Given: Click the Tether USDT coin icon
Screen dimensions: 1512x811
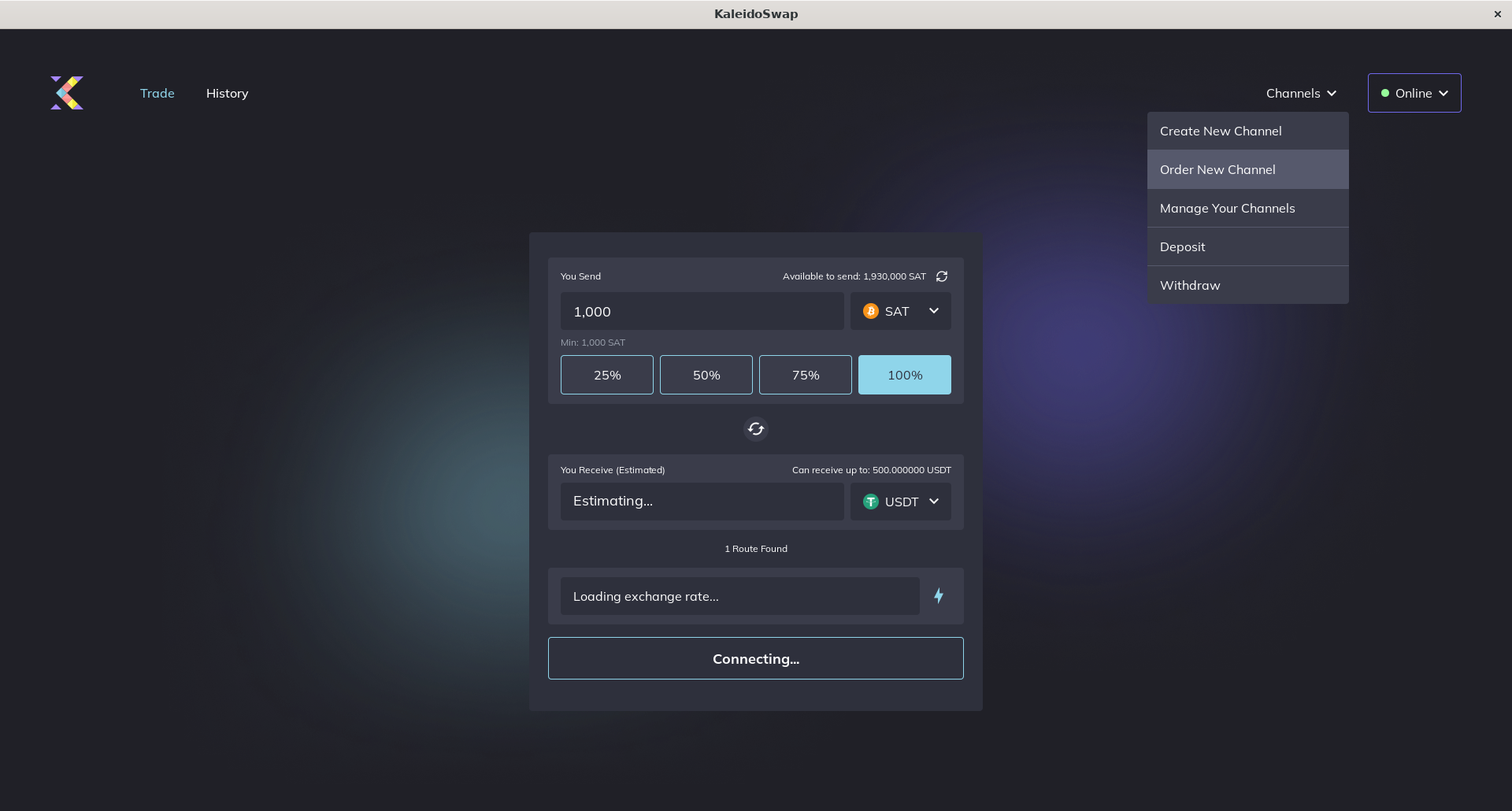Looking at the screenshot, I should [x=871, y=502].
